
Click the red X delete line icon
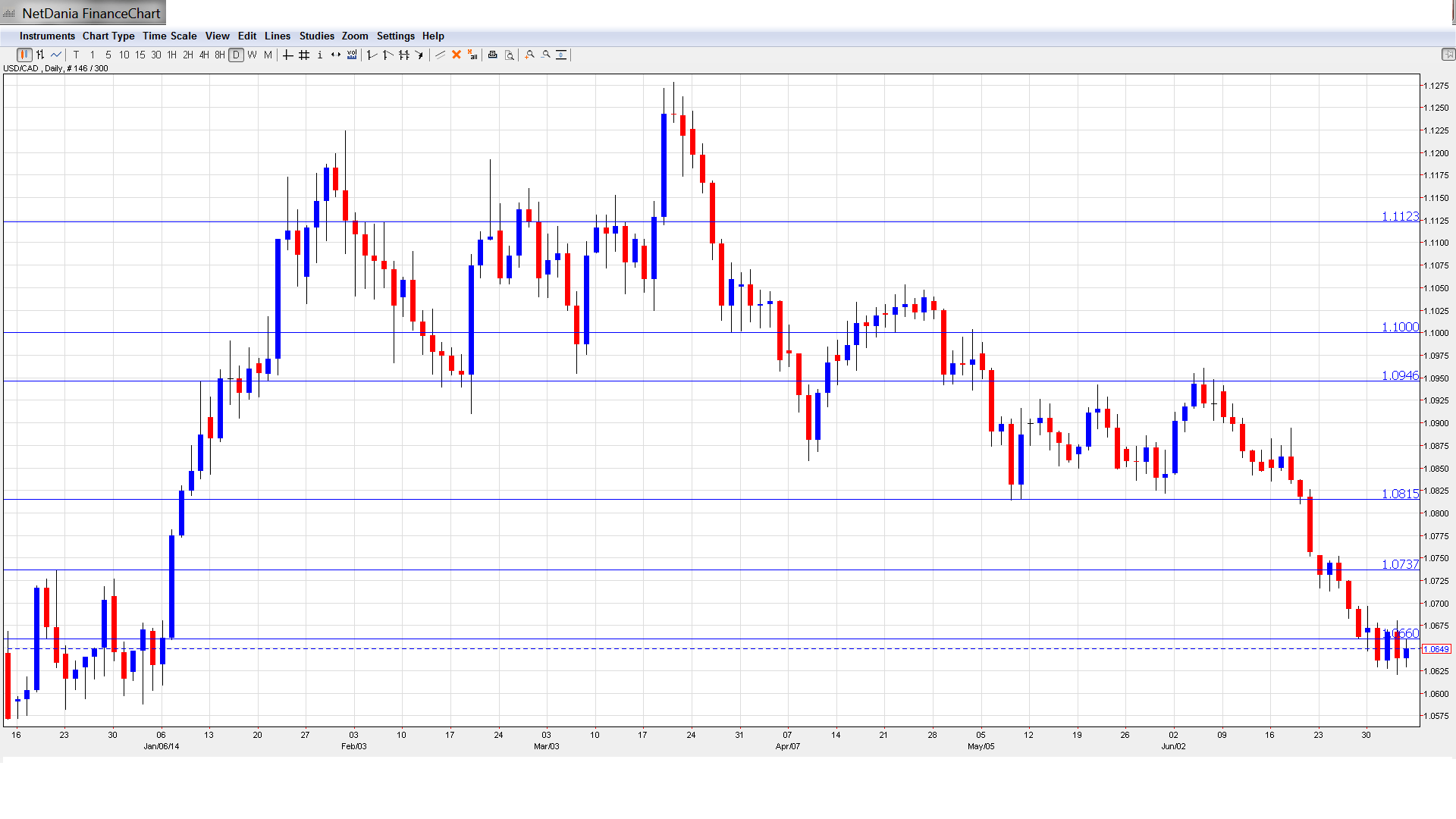point(457,55)
